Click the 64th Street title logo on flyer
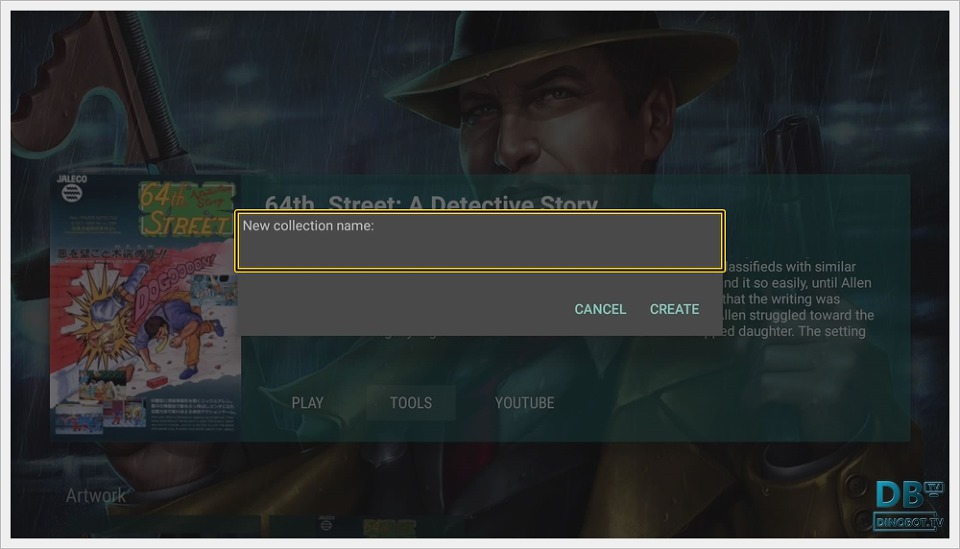Screen dimensions: 960x549 pos(187,210)
